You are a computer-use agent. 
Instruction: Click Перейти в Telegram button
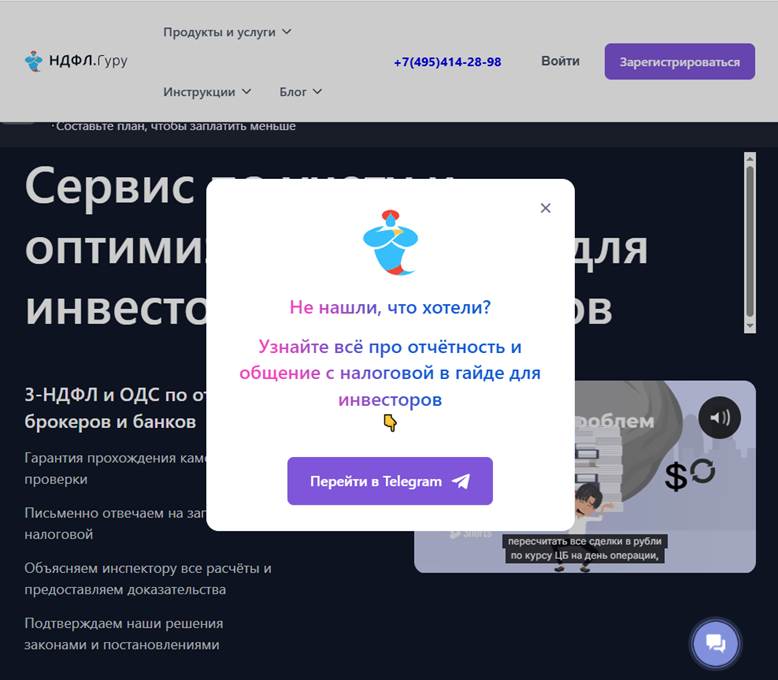(x=390, y=481)
